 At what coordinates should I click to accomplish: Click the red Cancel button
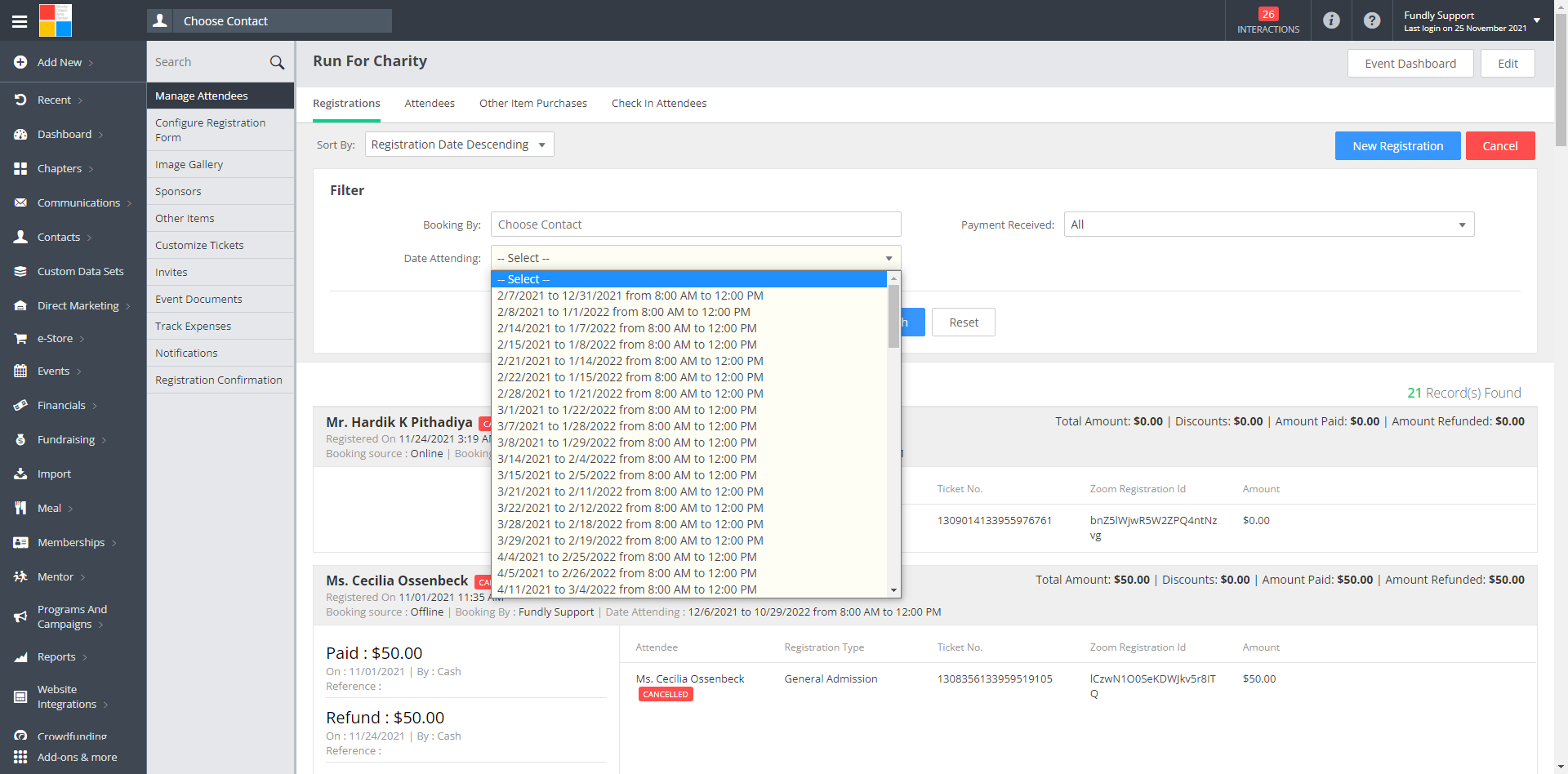(1500, 145)
